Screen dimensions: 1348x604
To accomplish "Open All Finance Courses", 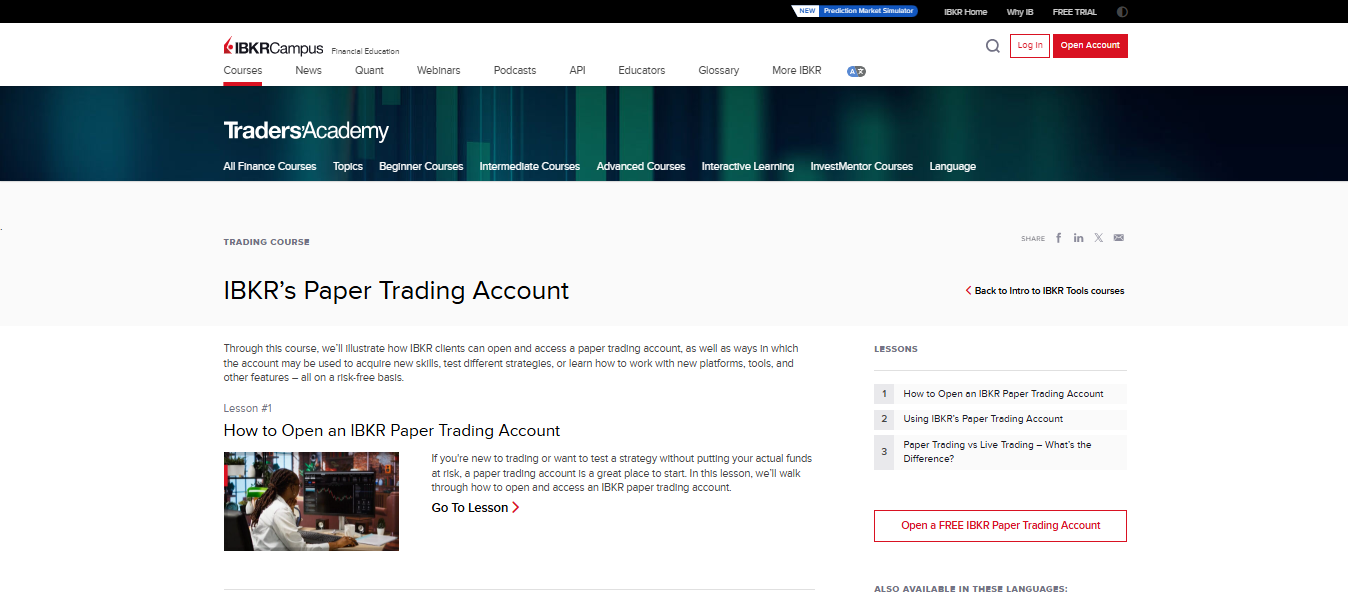I will tap(270, 167).
